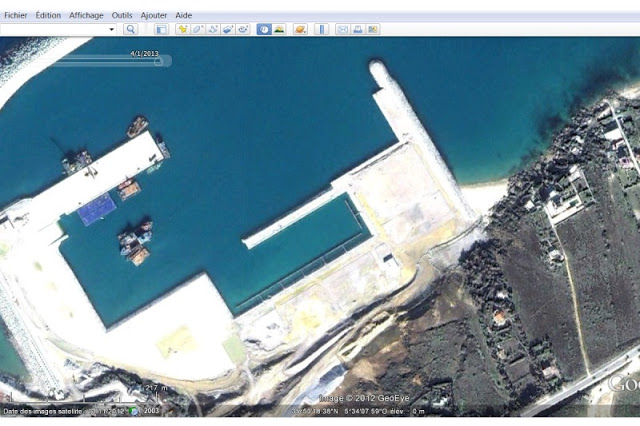
Task: Toggle sunlight across the landscape
Action: pos(278,30)
